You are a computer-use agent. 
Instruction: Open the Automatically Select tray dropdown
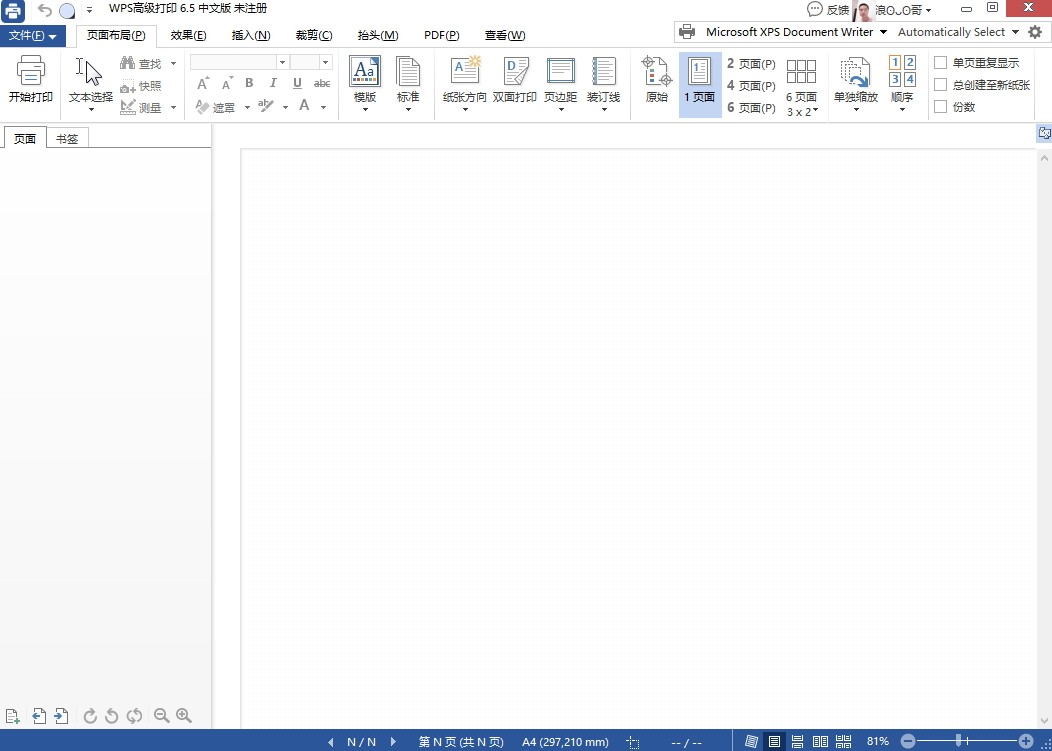point(1015,32)
